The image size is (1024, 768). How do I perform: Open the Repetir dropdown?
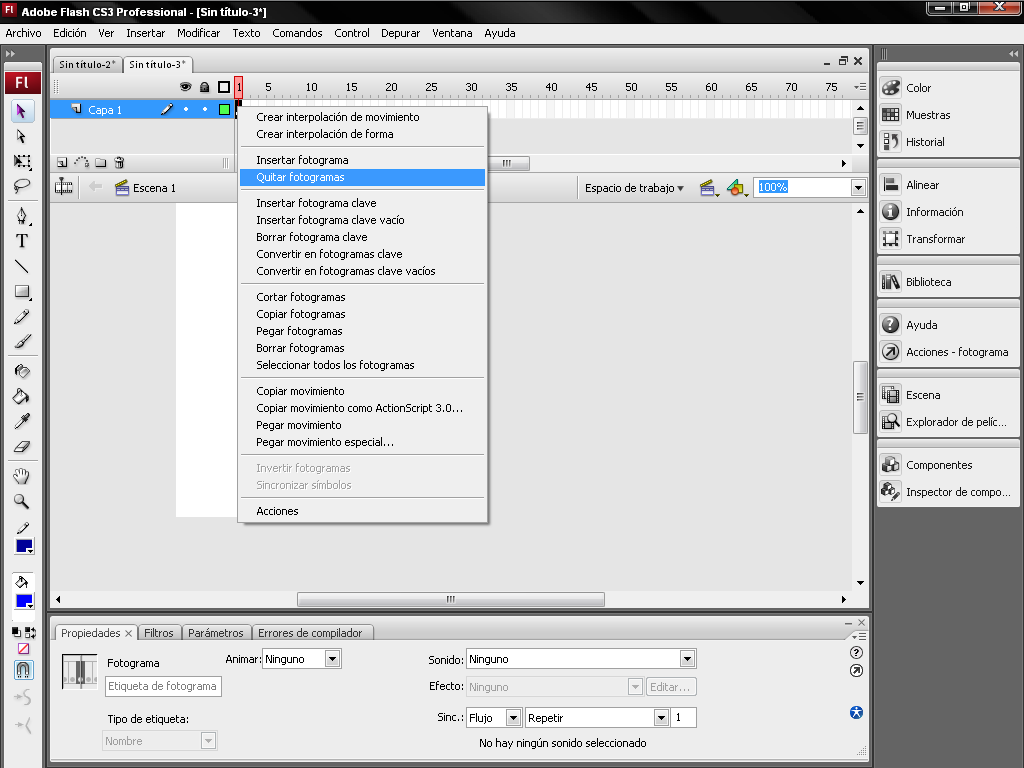coord(662,718)
